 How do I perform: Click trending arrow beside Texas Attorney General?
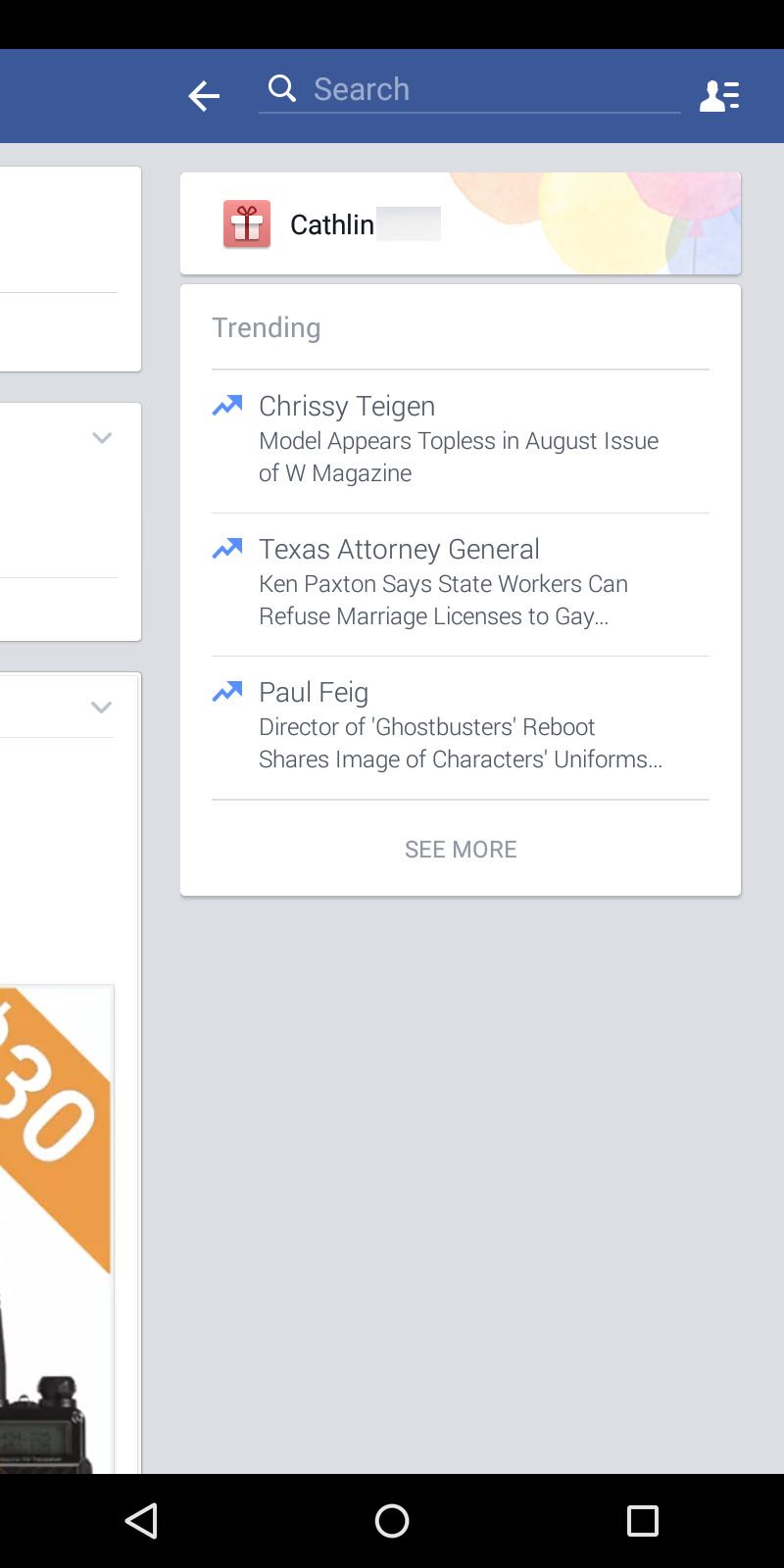click(x=227, y=549)
